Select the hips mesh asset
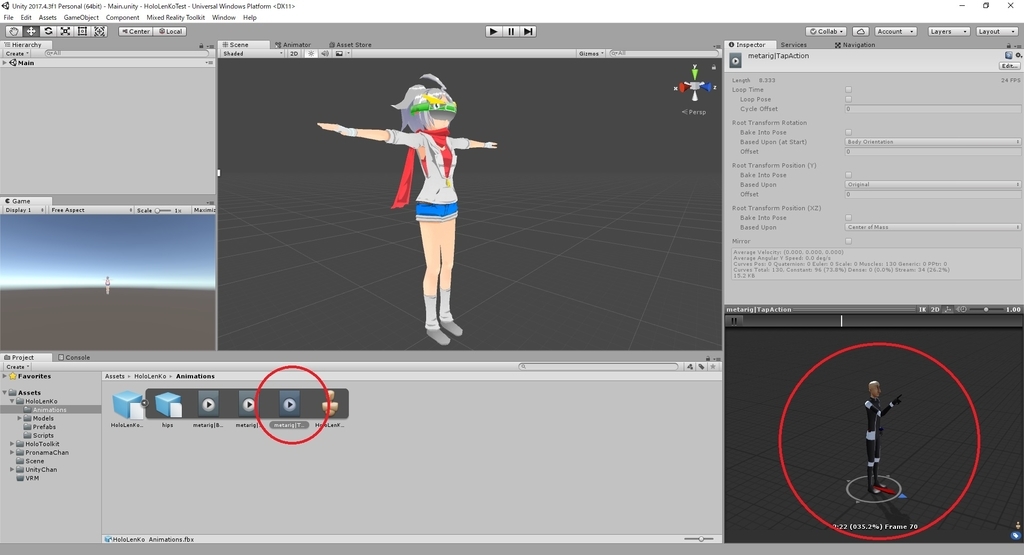 [168, 404]
